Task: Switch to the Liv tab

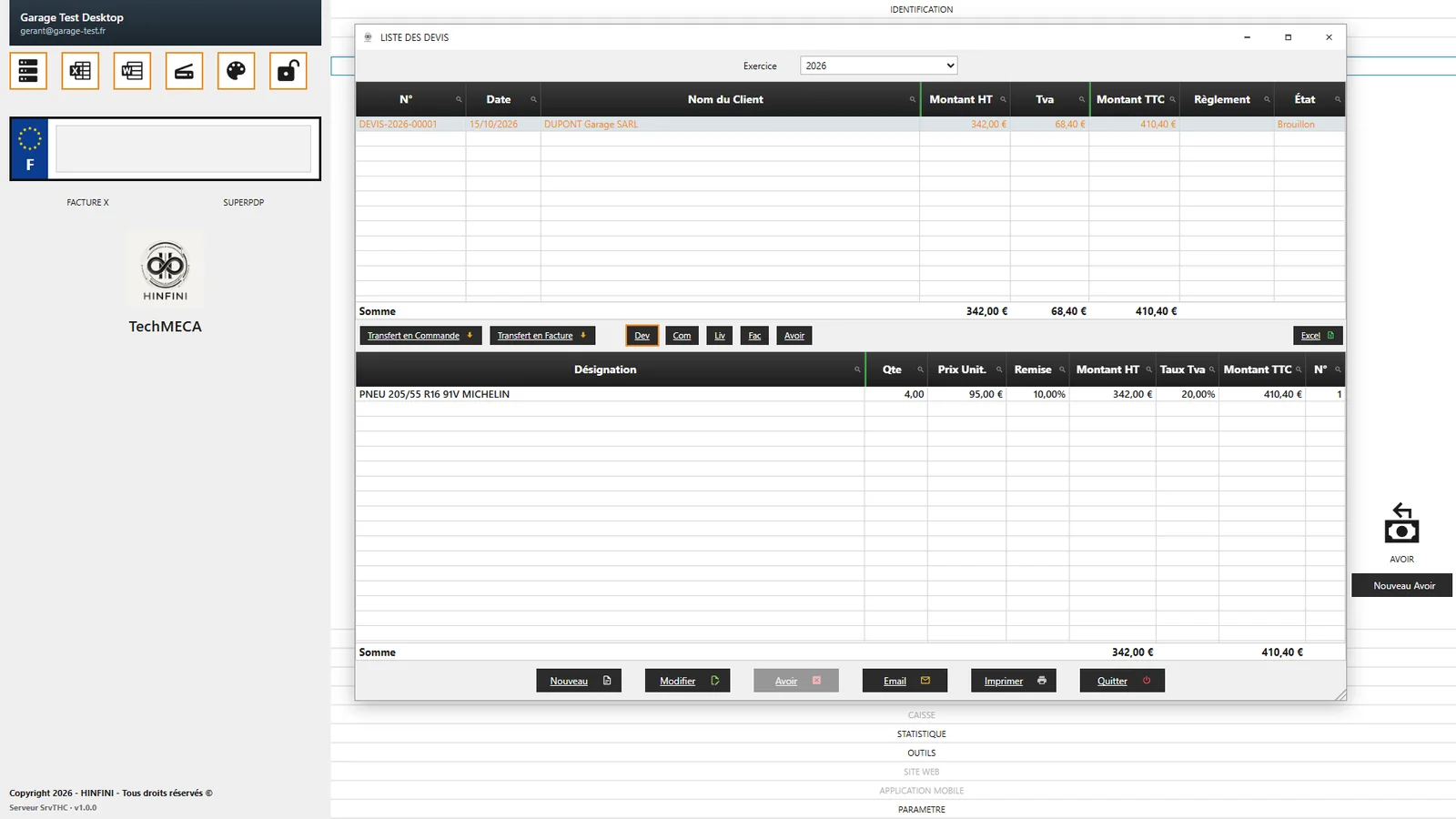Action: 719,336
